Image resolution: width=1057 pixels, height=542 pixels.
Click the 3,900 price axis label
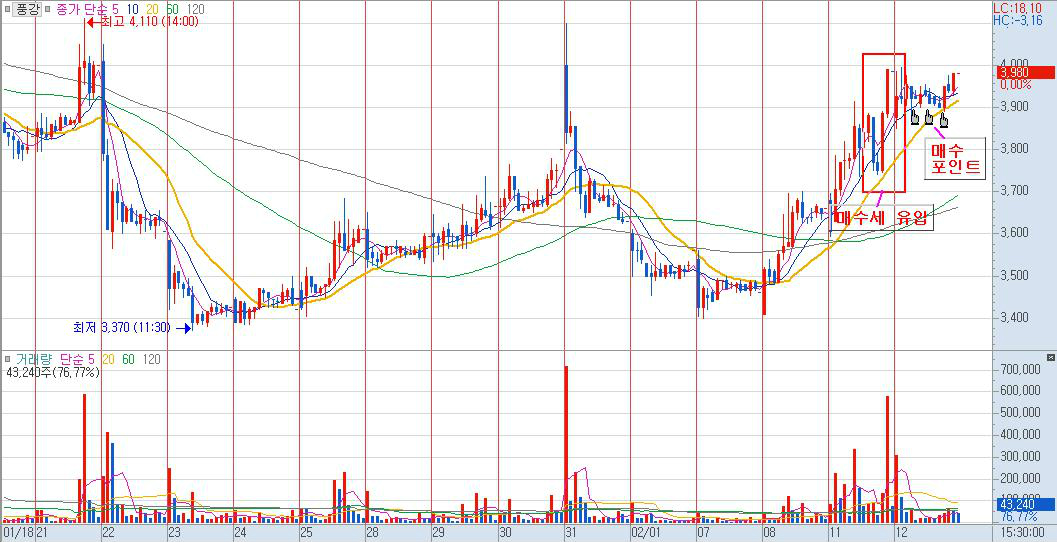[1016, 107]
